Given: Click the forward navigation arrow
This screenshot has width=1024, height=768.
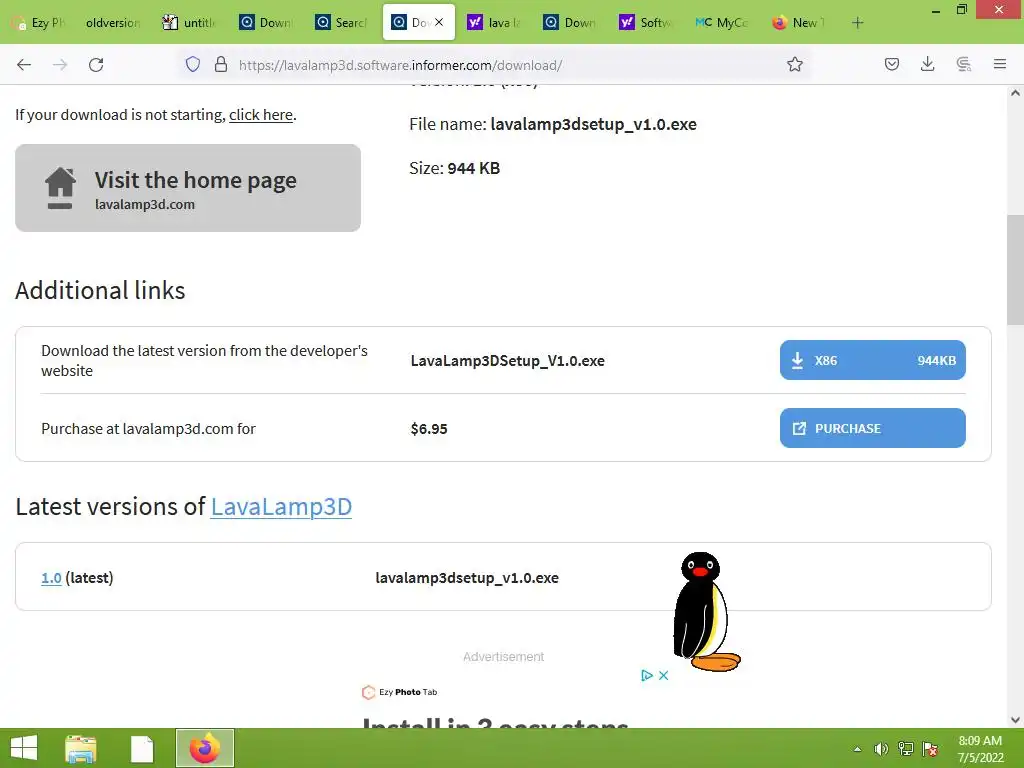Looking at the screenshot, I should coord(60,64).
